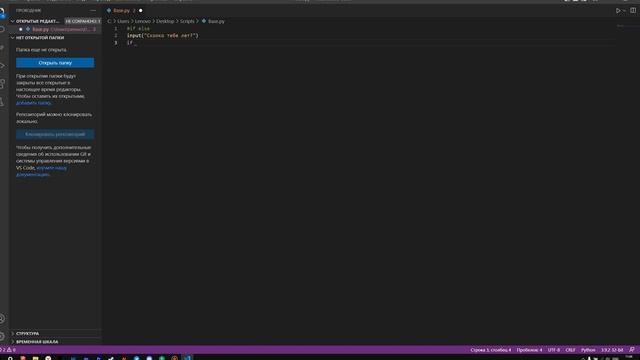Change indentation via Spaces: 4 status entry
Image resolution: width=640 pixels, height=360 pixels.
tap(529, 350)
